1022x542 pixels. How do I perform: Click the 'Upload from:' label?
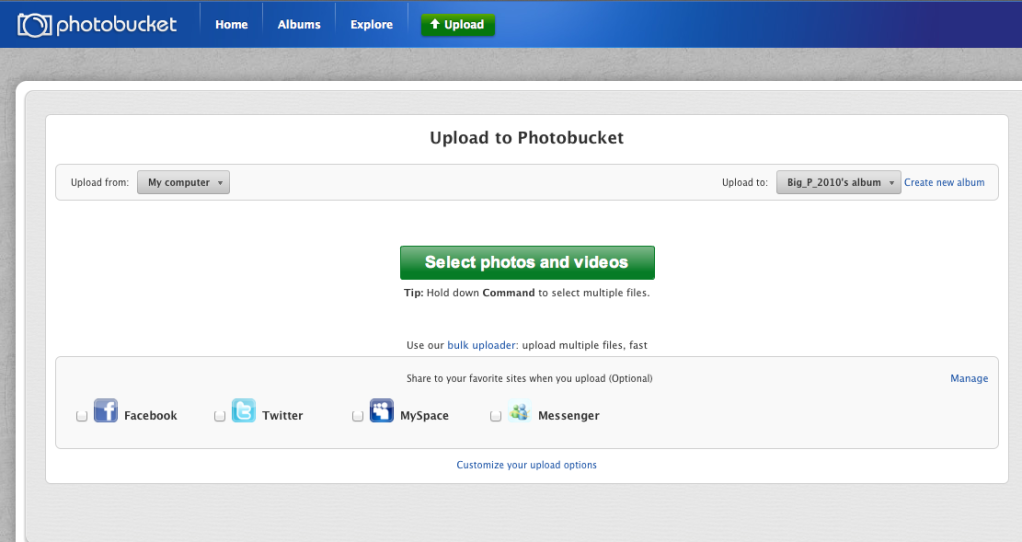point(100,182)
